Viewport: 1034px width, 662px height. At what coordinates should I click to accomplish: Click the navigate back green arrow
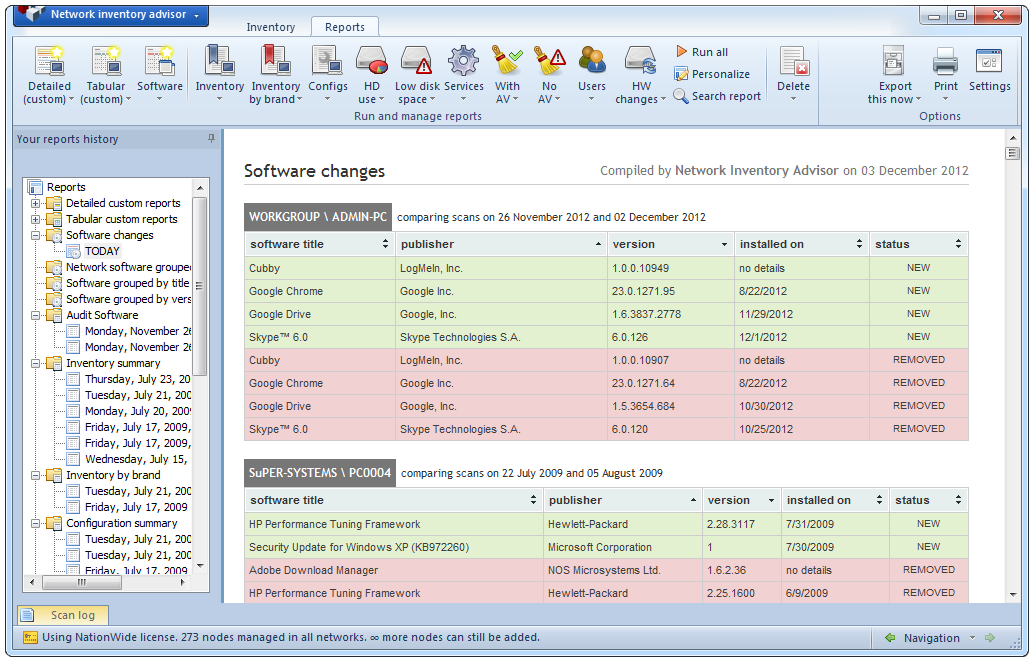pyautogui.click(x=890, y=638)
